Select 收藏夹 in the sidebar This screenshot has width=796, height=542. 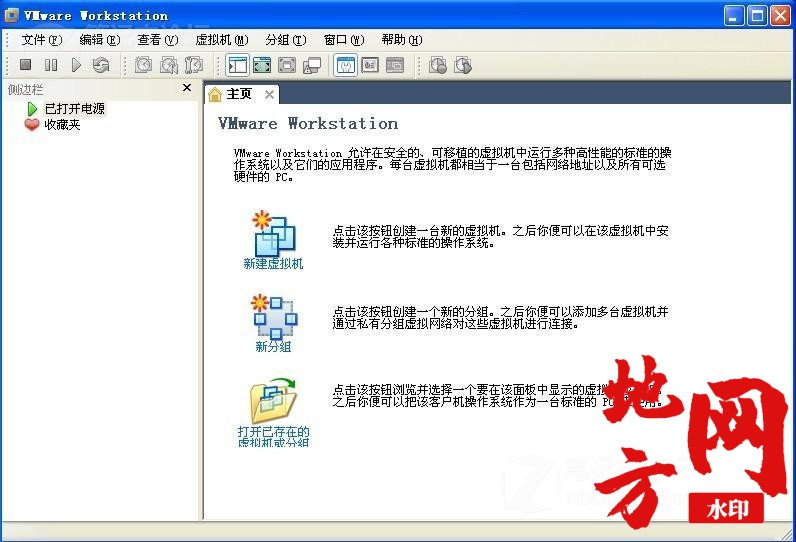62,125
